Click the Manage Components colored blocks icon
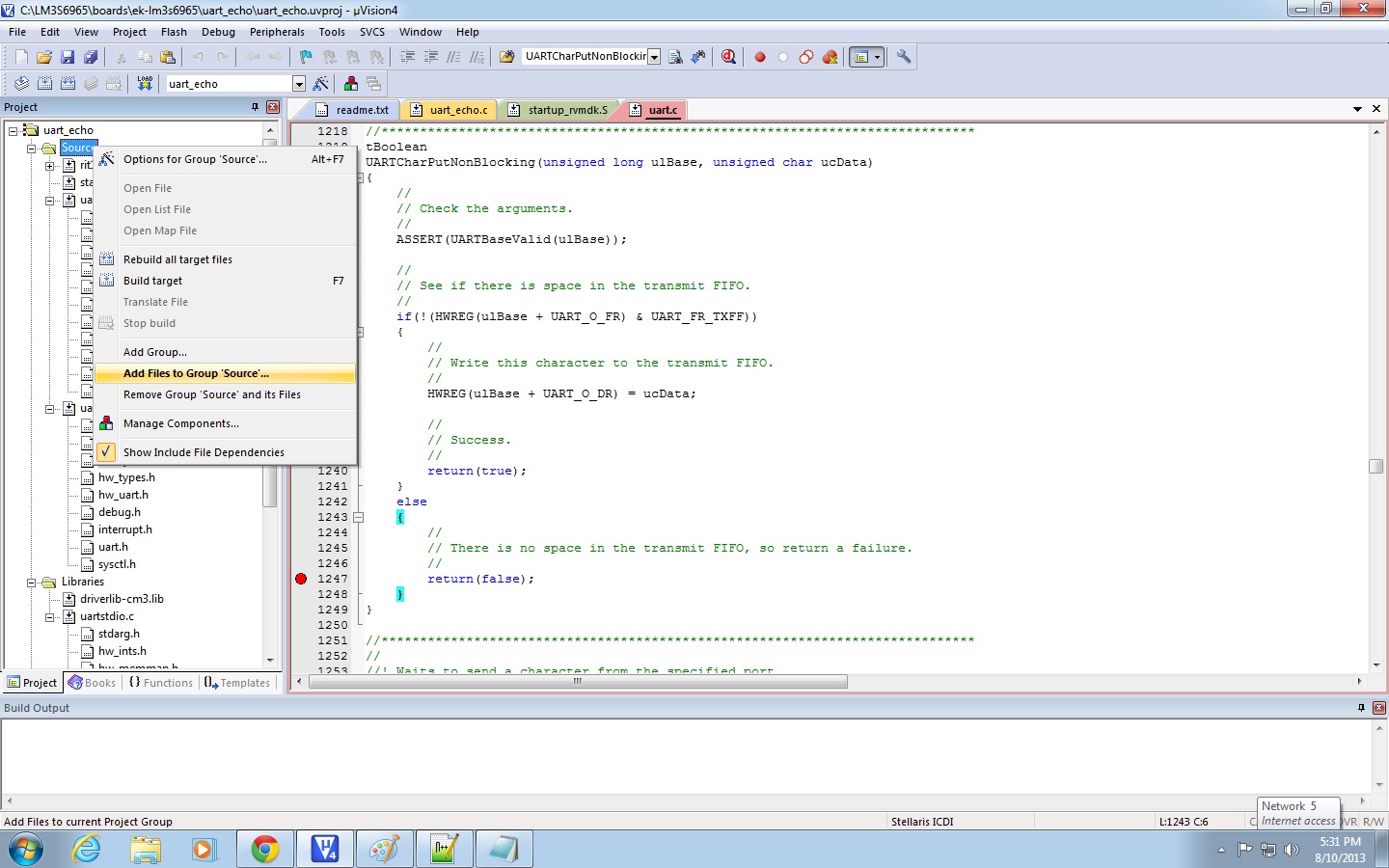This screenshot has width=1389, height=868. [351, 84]
